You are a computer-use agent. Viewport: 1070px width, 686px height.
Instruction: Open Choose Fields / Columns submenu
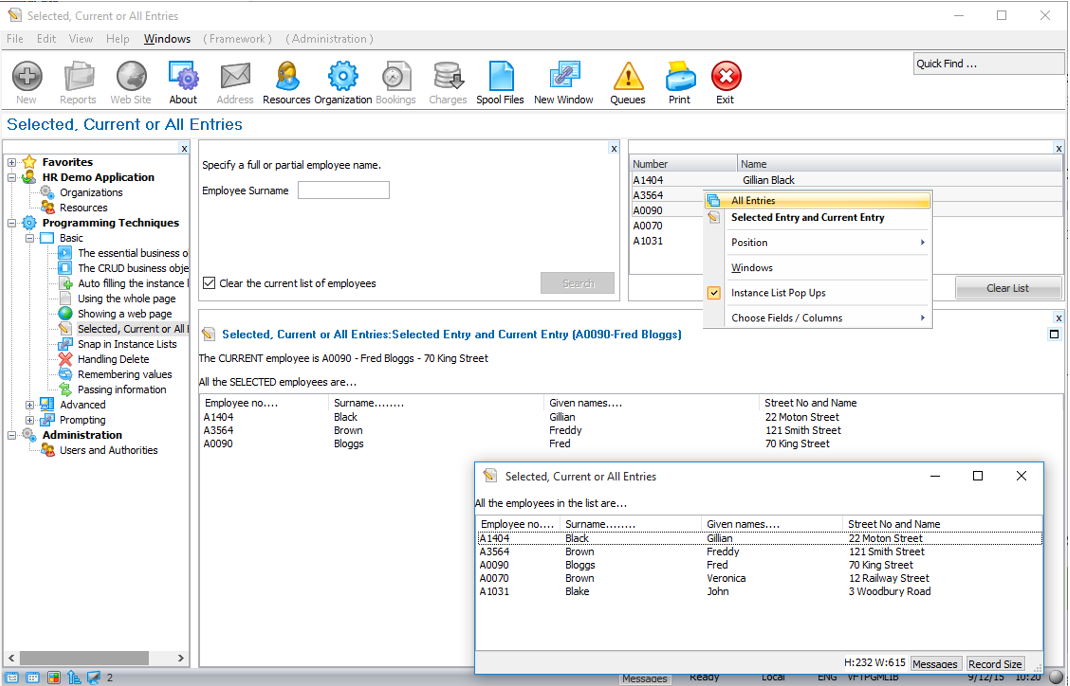coord(787,318)
